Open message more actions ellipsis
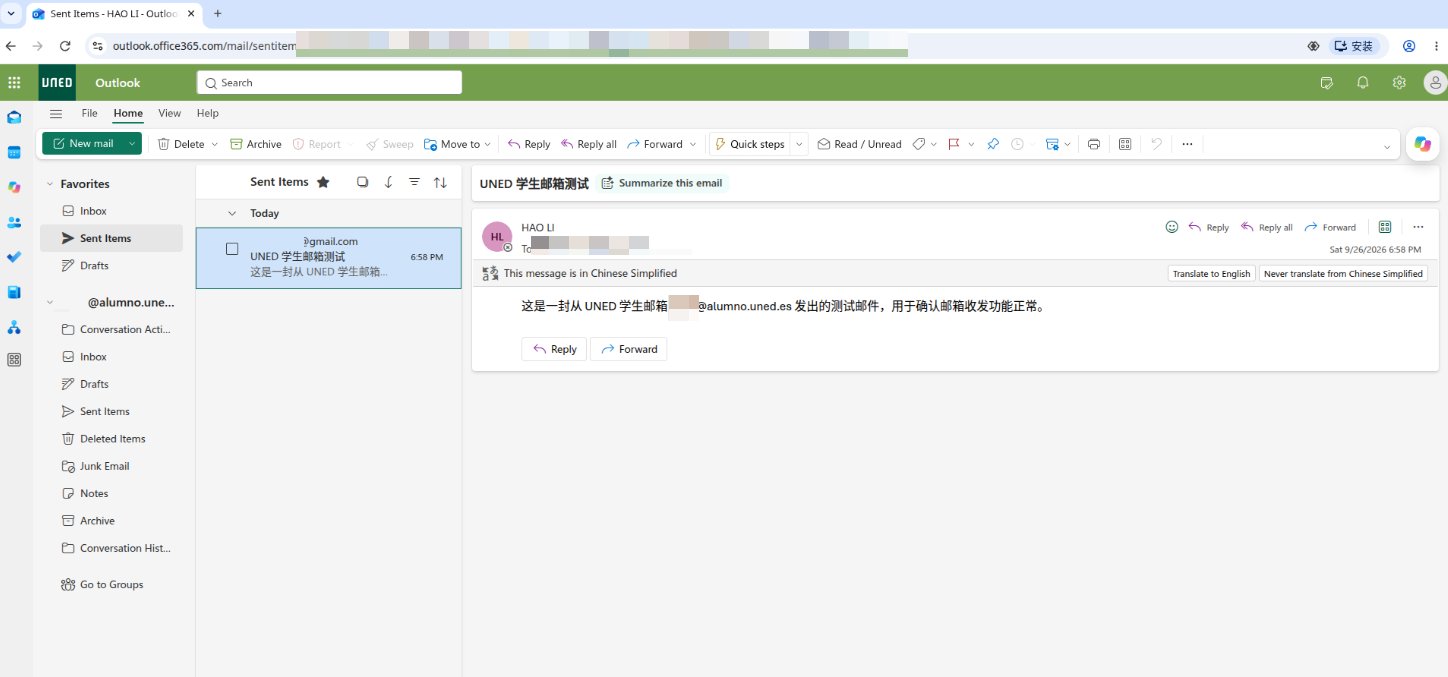The height and width of the screenshot is (677, 1448). click(x=1418, y=227)
